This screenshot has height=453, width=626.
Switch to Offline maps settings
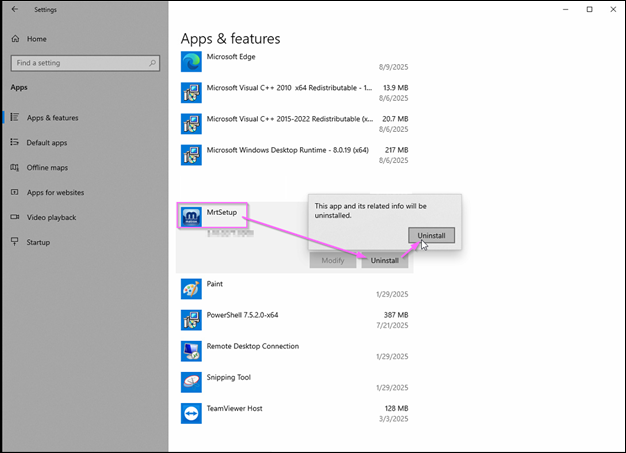[x=47, y=167]
